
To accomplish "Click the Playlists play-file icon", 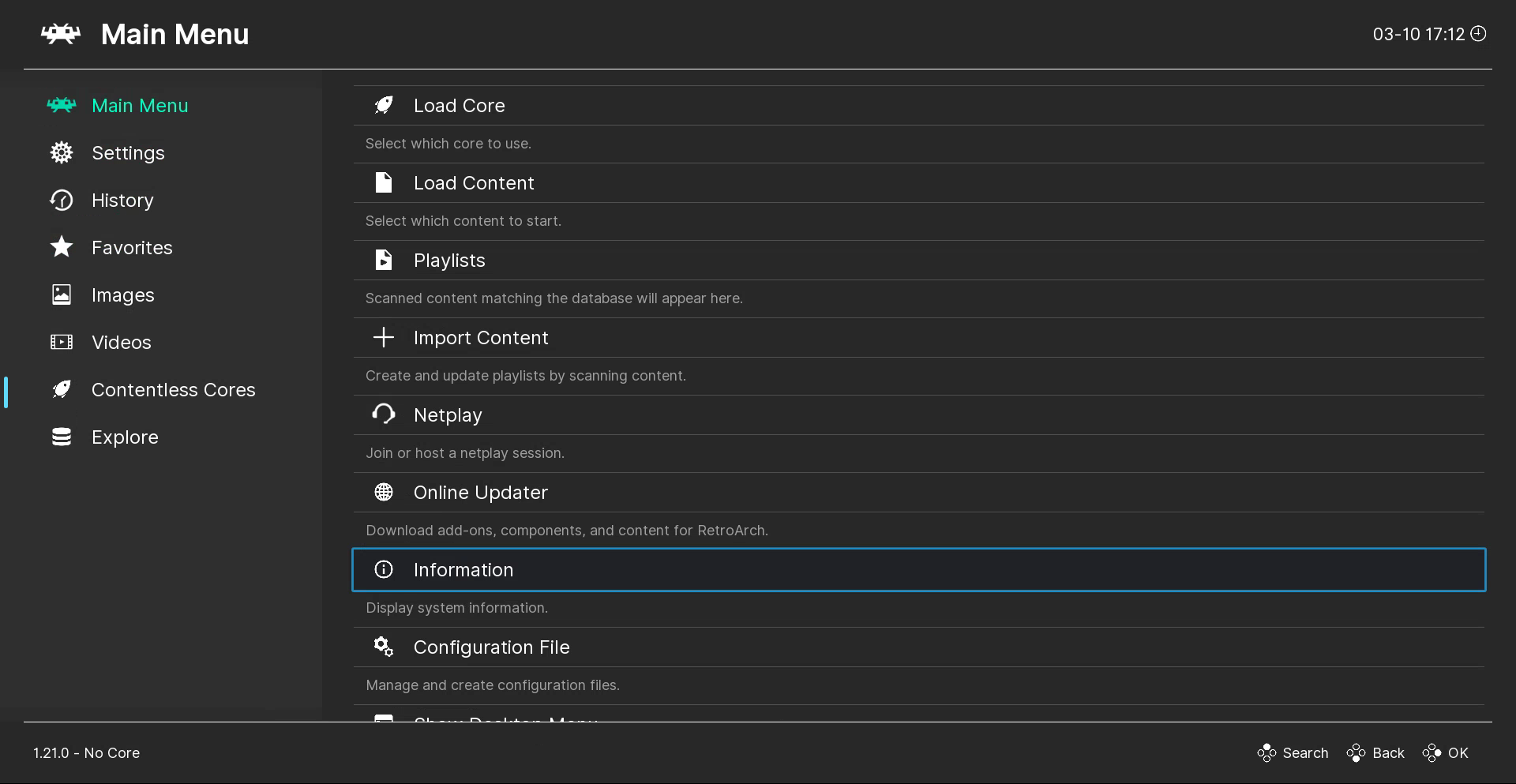I will pyautogui.click(x=384, y=260).
